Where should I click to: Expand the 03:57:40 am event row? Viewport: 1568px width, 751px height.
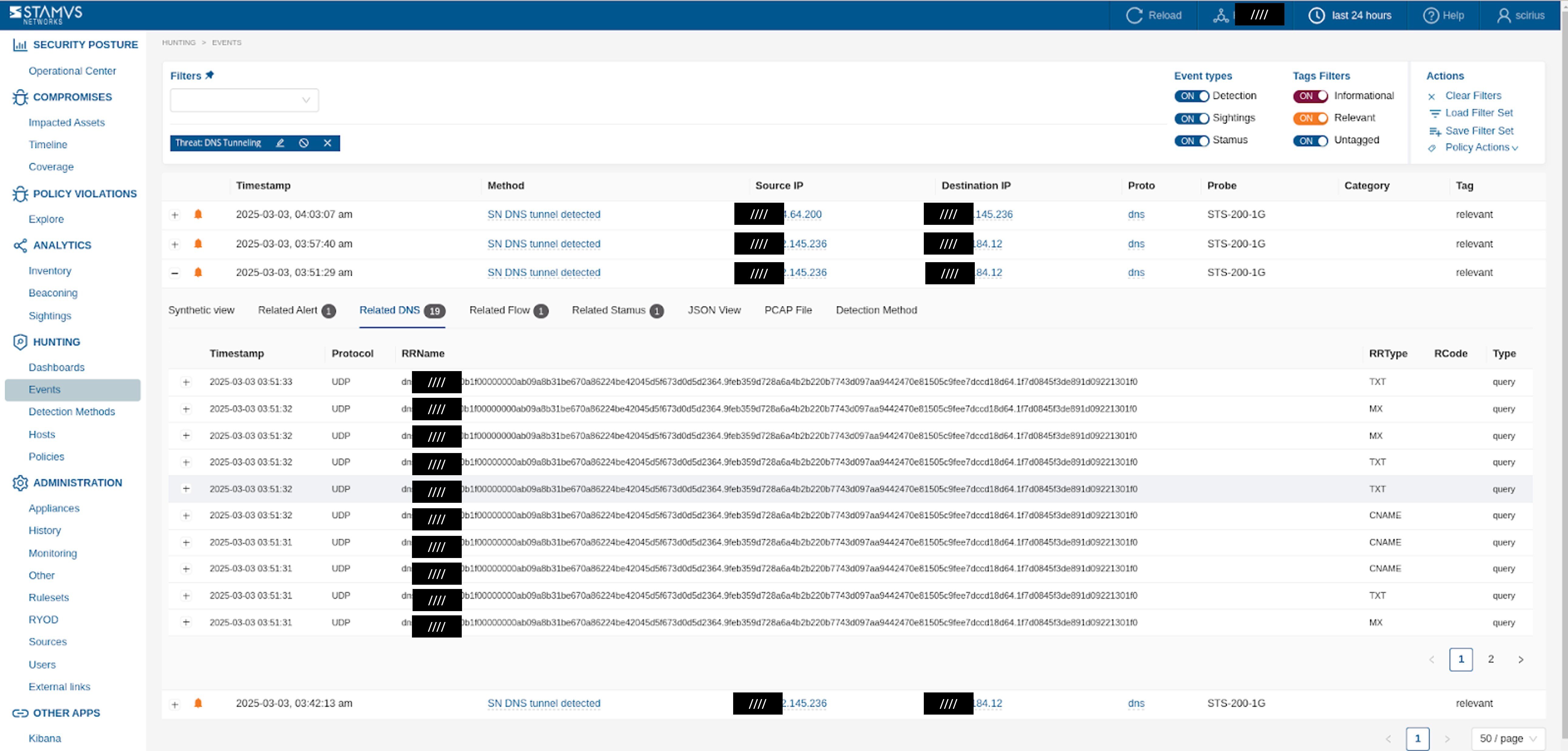coord(175,244)
